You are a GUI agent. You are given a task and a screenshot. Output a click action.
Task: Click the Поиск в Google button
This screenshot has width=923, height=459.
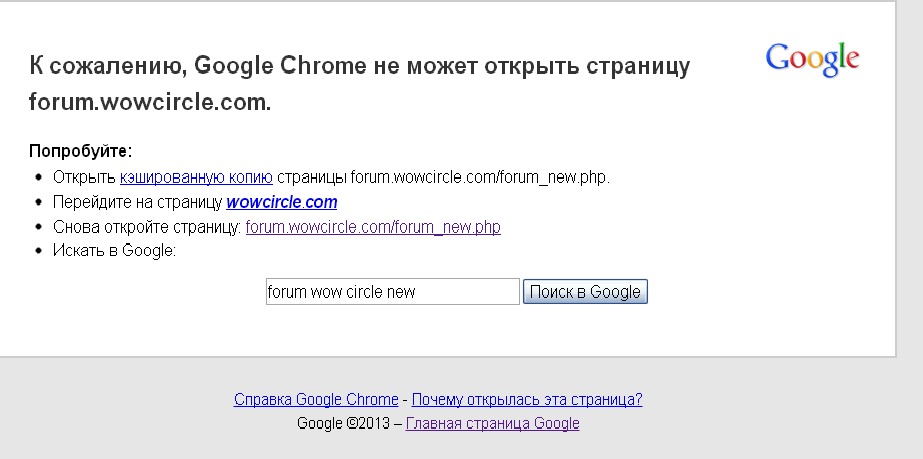tap(585, 292)
